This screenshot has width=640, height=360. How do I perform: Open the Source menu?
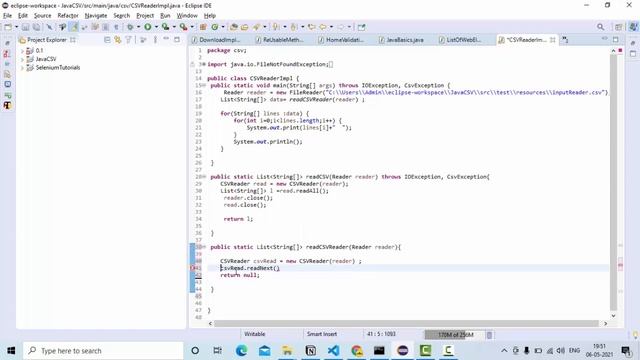click(x=42, y=16)
